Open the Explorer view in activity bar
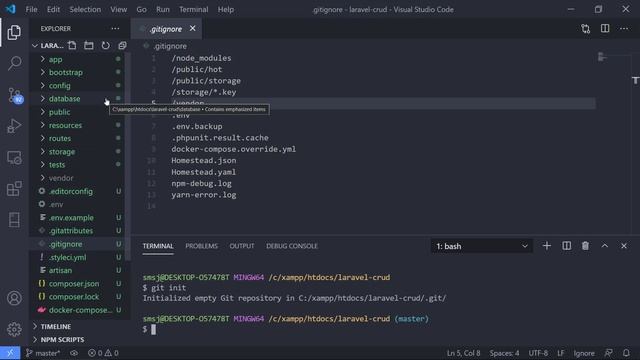 click(x=14, y=32)
